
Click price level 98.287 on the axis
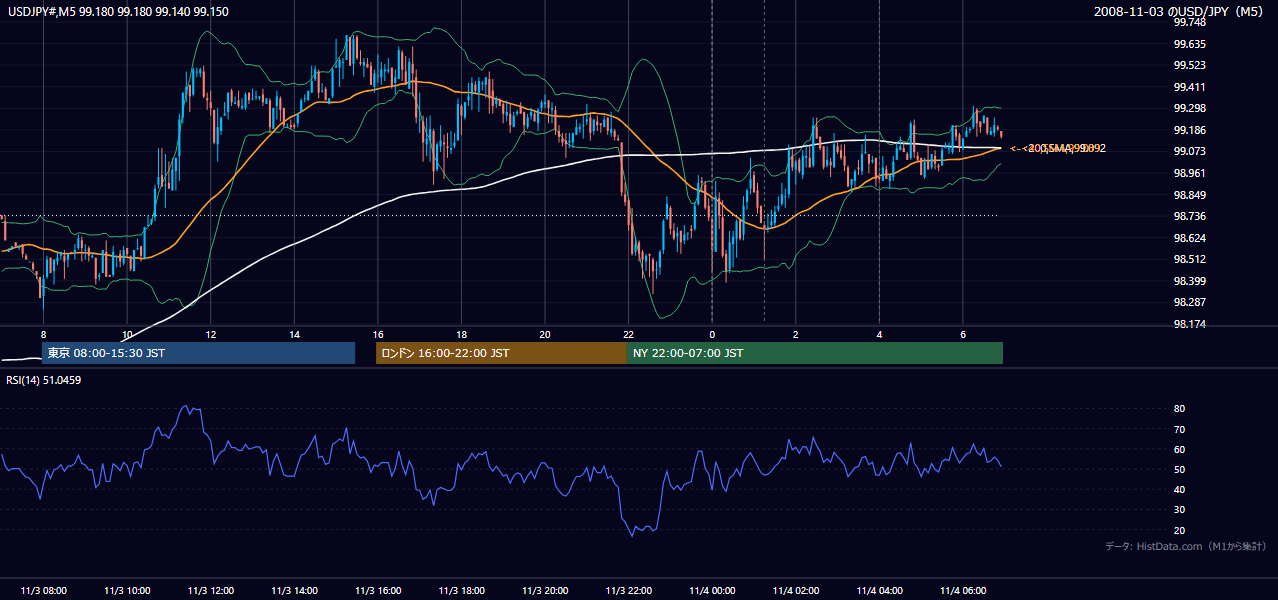click(x=1190, y=302)
